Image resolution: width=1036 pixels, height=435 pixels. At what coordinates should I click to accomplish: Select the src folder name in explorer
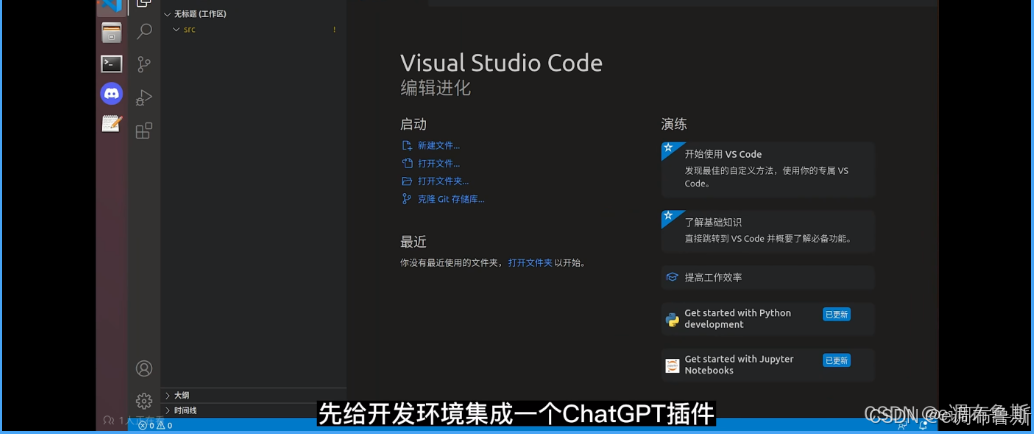click(189, 30)
